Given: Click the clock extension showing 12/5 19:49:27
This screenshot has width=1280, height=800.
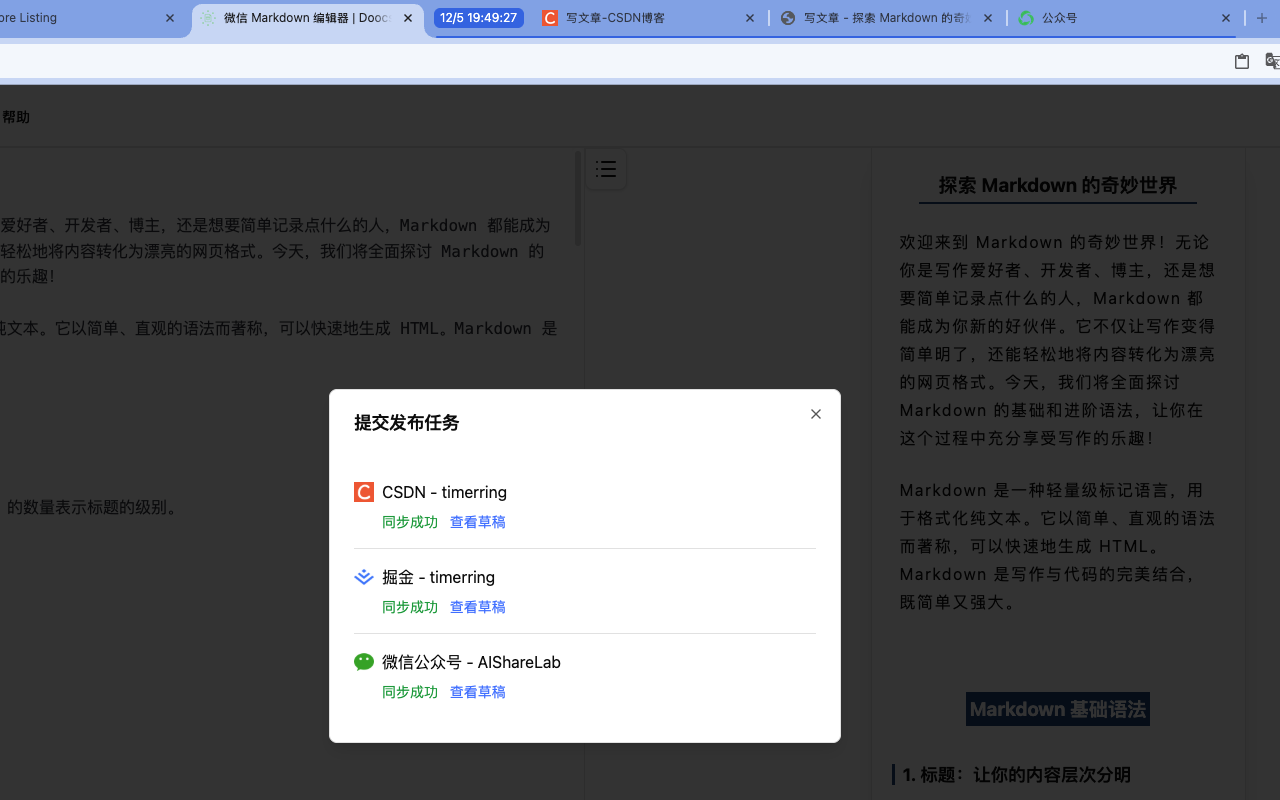Looking at the screenshot, I should tap(478, 17).
